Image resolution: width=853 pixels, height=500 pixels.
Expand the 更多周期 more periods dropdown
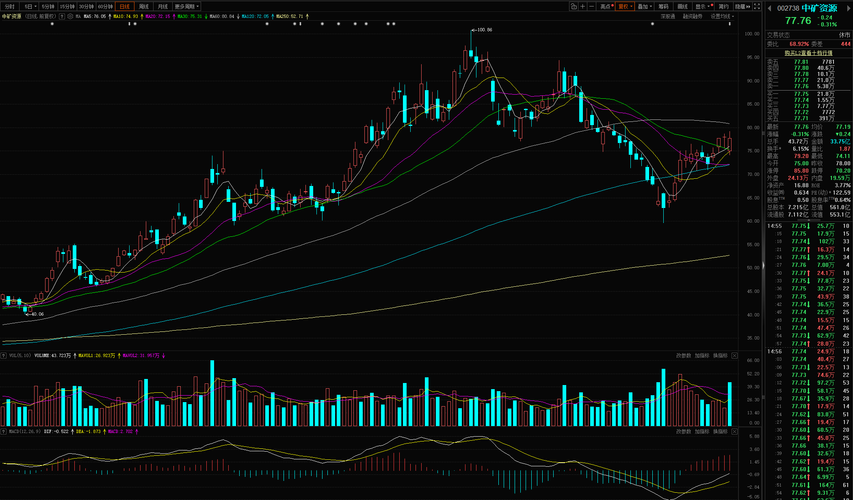(x=187, y=7)
